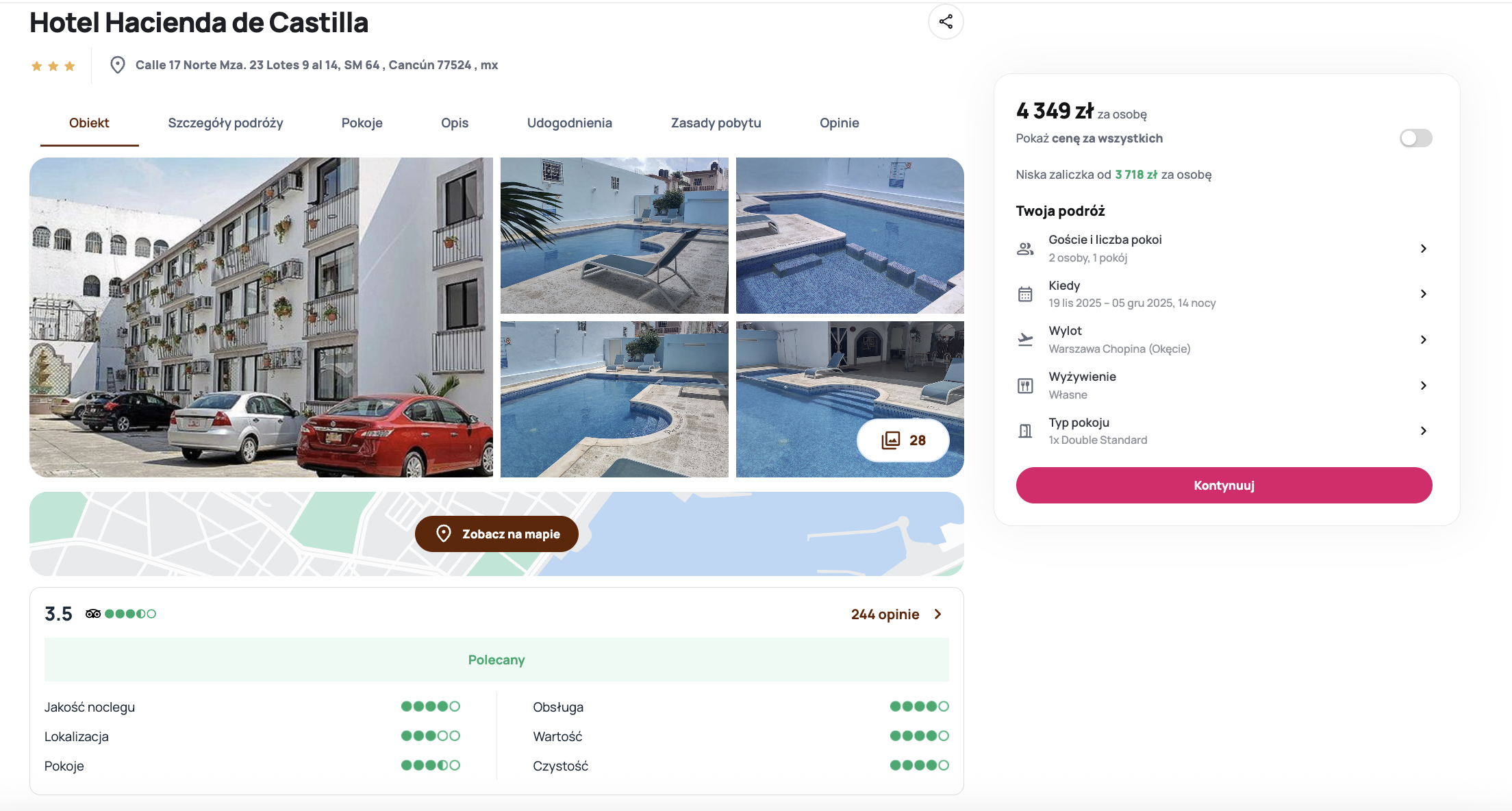Click the Lokalizacja rating dots
1512x811 pixels.
coord(430,736)
